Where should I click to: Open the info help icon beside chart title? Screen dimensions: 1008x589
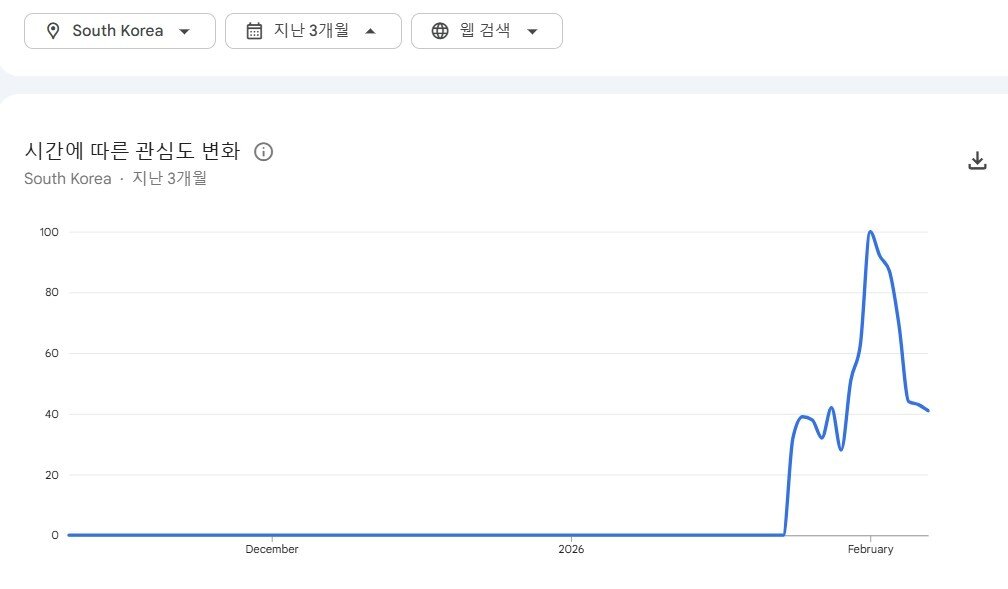click(x=264, y=152)
